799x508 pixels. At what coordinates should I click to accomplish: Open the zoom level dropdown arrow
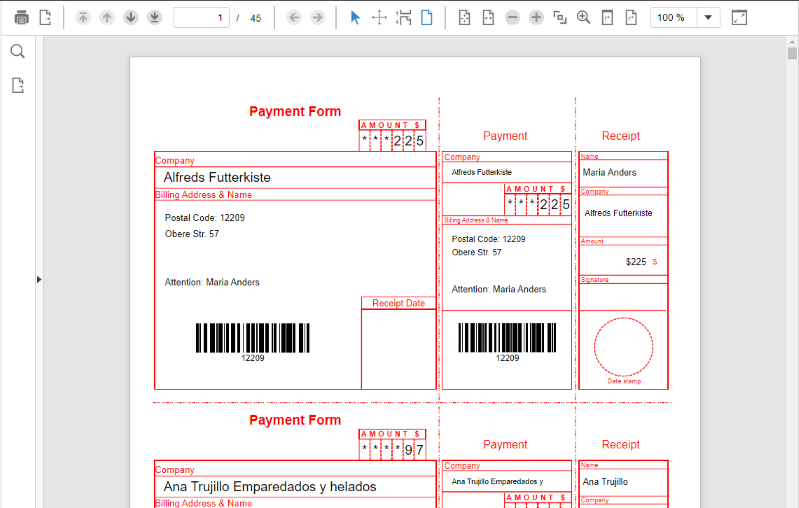(x=708, y=18)
